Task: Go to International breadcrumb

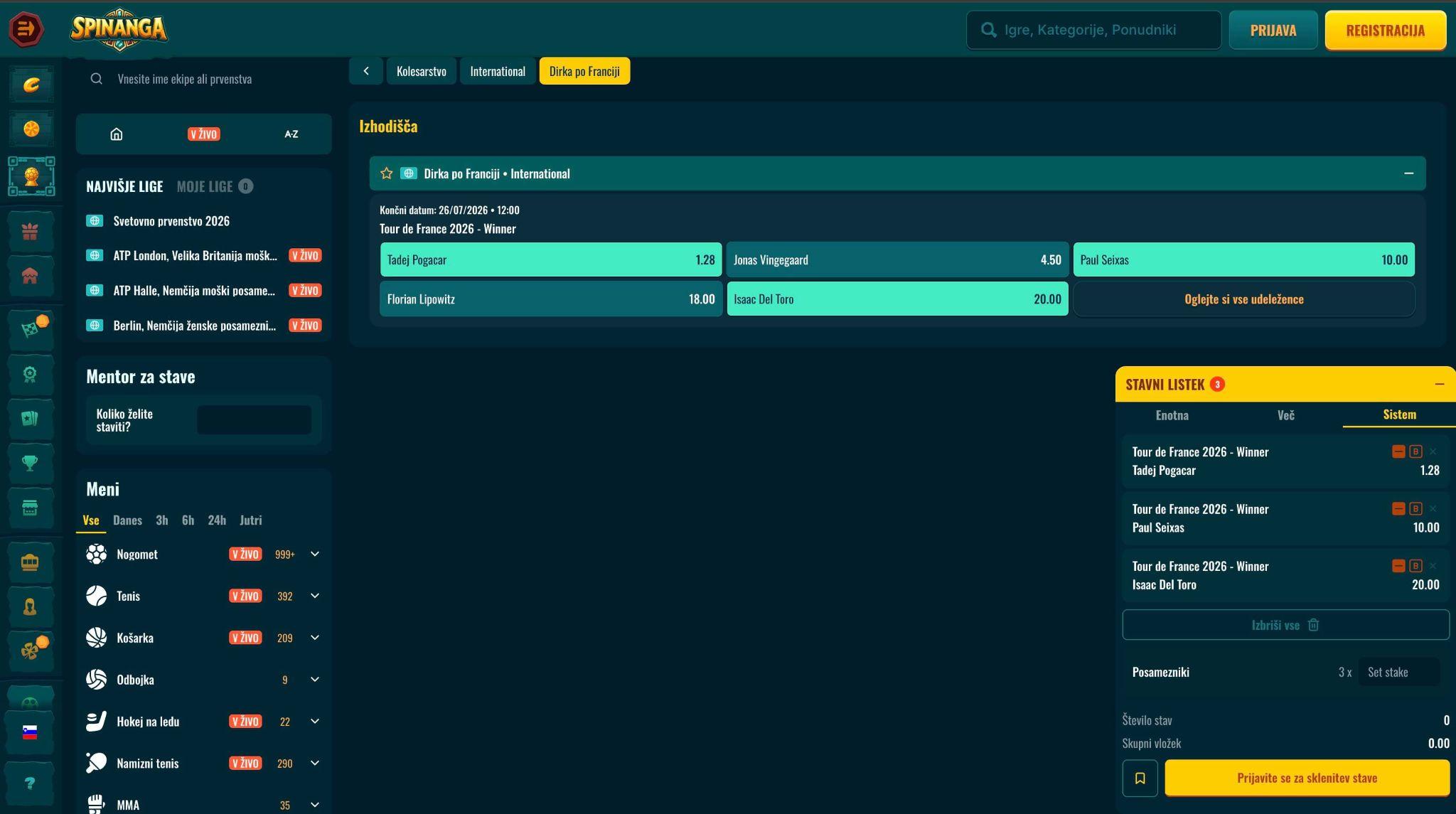Action: coord(498,71)
